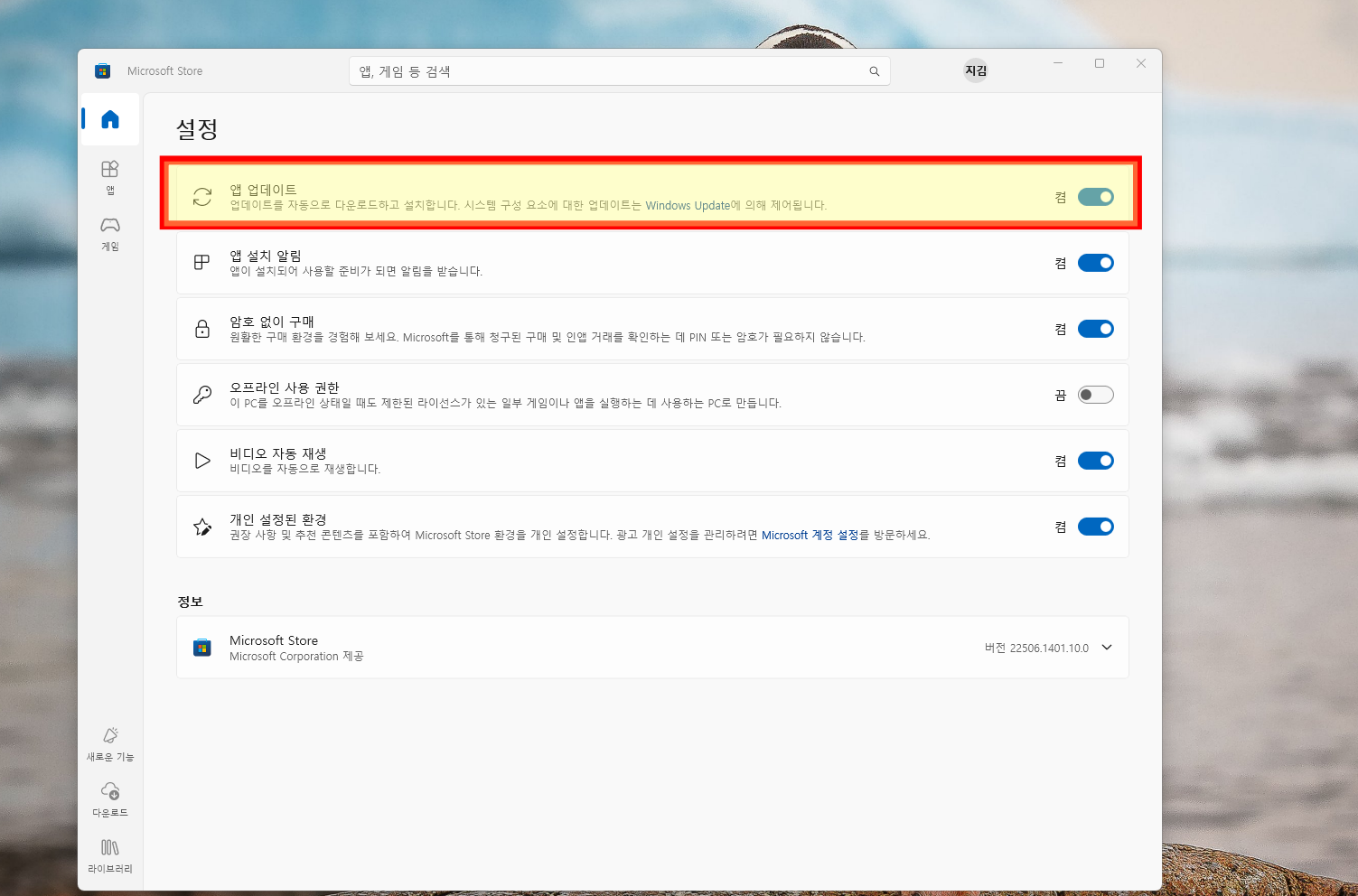
Task: Turn off the 비디오 자동 재생 switch
Action: [x=1095, y=461]
